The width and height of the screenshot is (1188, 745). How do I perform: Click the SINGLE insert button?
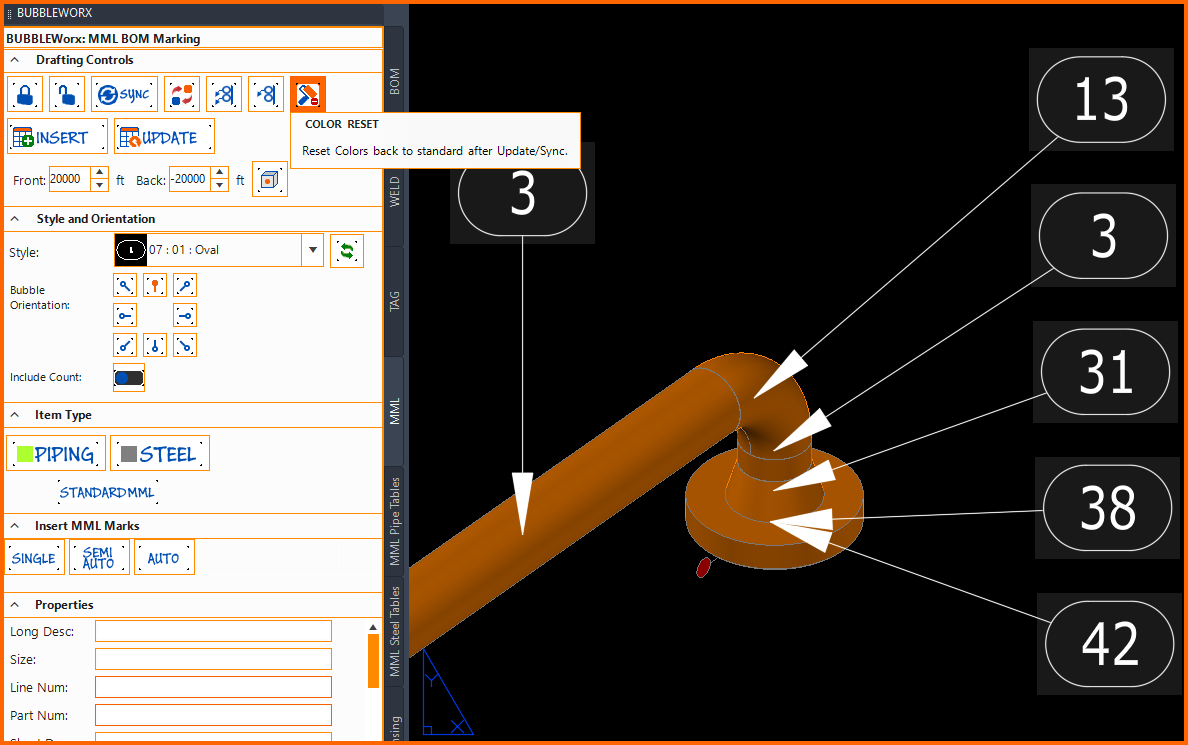pyautogui.click(x=34, y=558)
